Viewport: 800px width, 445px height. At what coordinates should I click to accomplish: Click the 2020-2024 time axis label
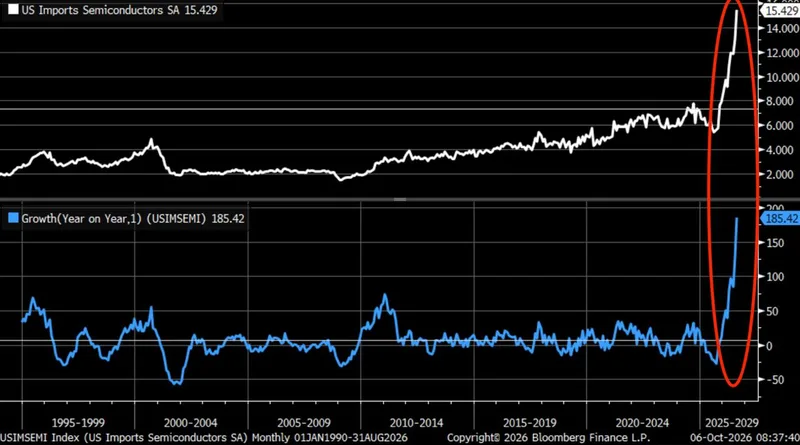642,423
